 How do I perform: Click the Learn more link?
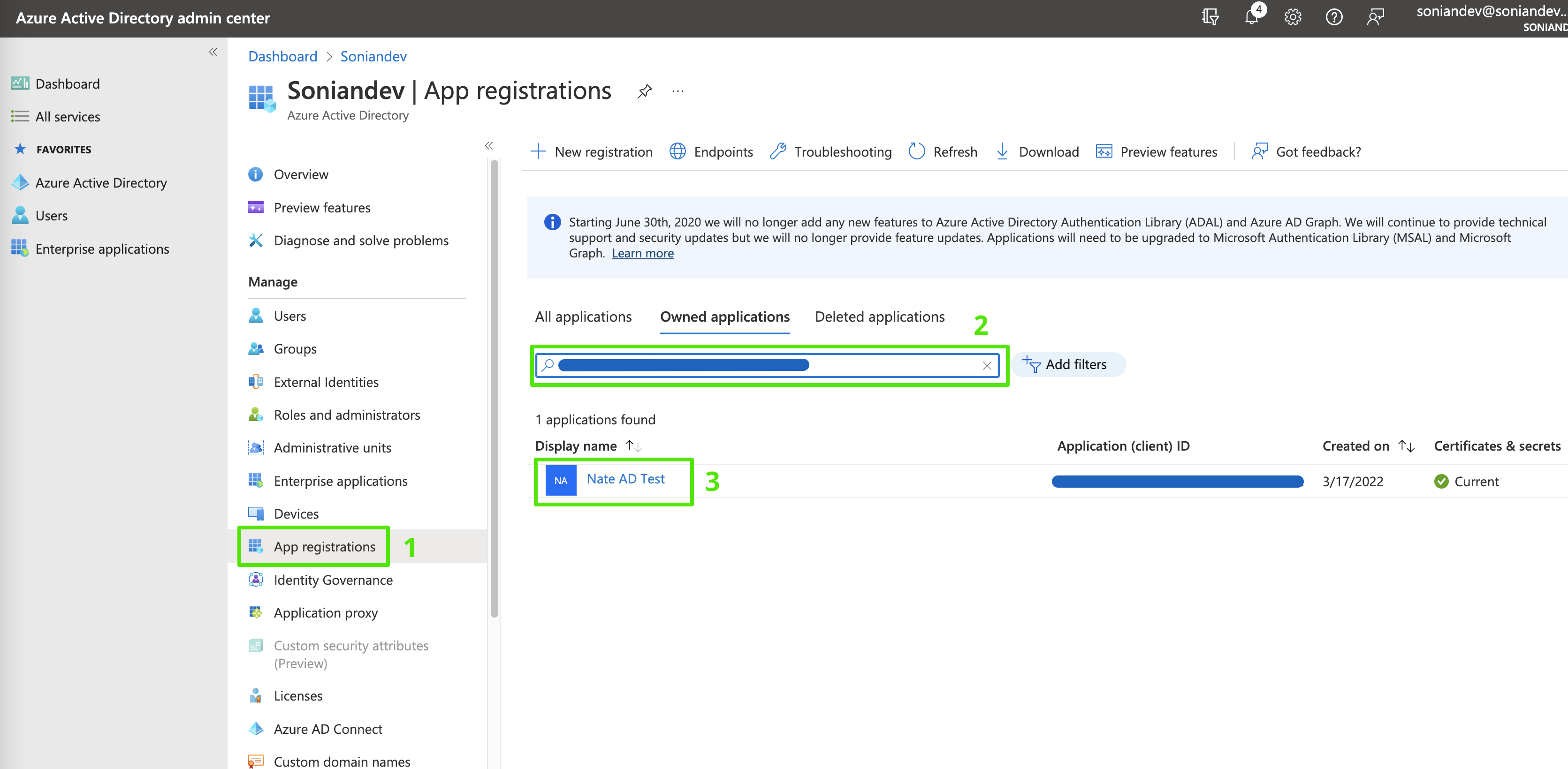point(642,253)
